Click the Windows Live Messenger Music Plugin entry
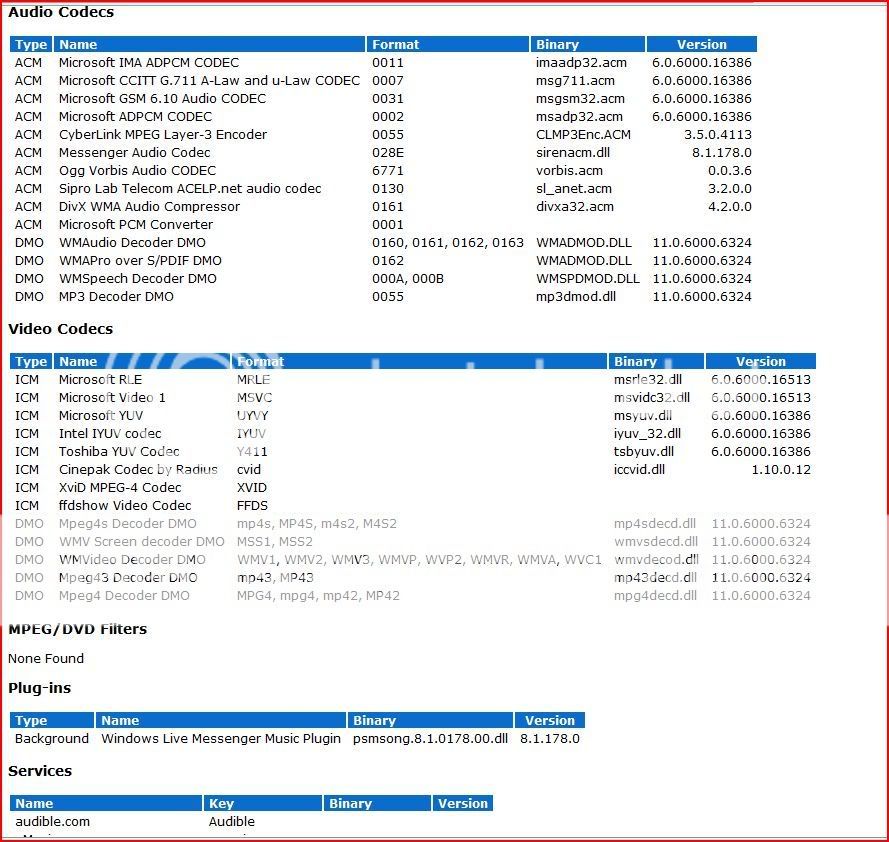The height and width of the screenshot is (842, 889). coord(221,738)
